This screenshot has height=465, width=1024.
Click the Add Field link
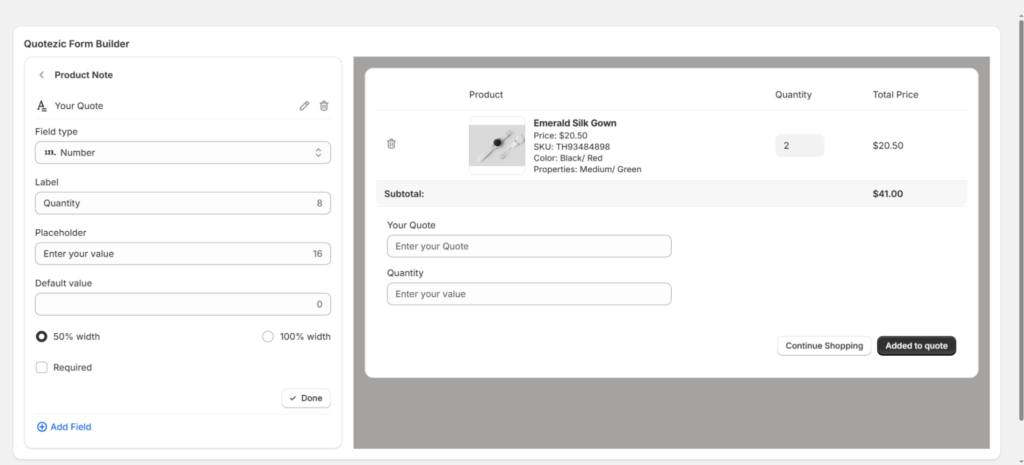[x=70, y=427]
